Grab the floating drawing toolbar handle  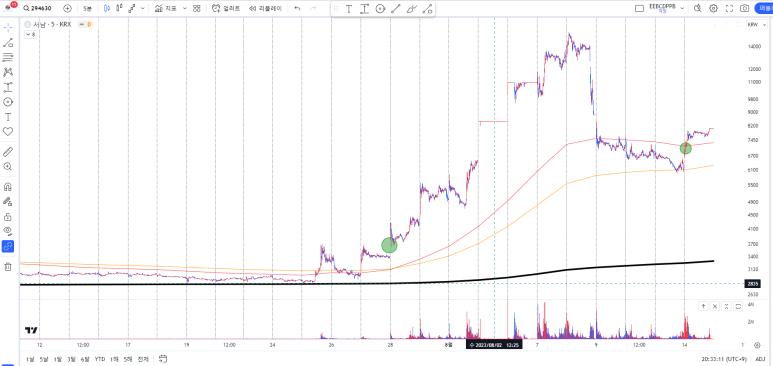coord(336,8)
